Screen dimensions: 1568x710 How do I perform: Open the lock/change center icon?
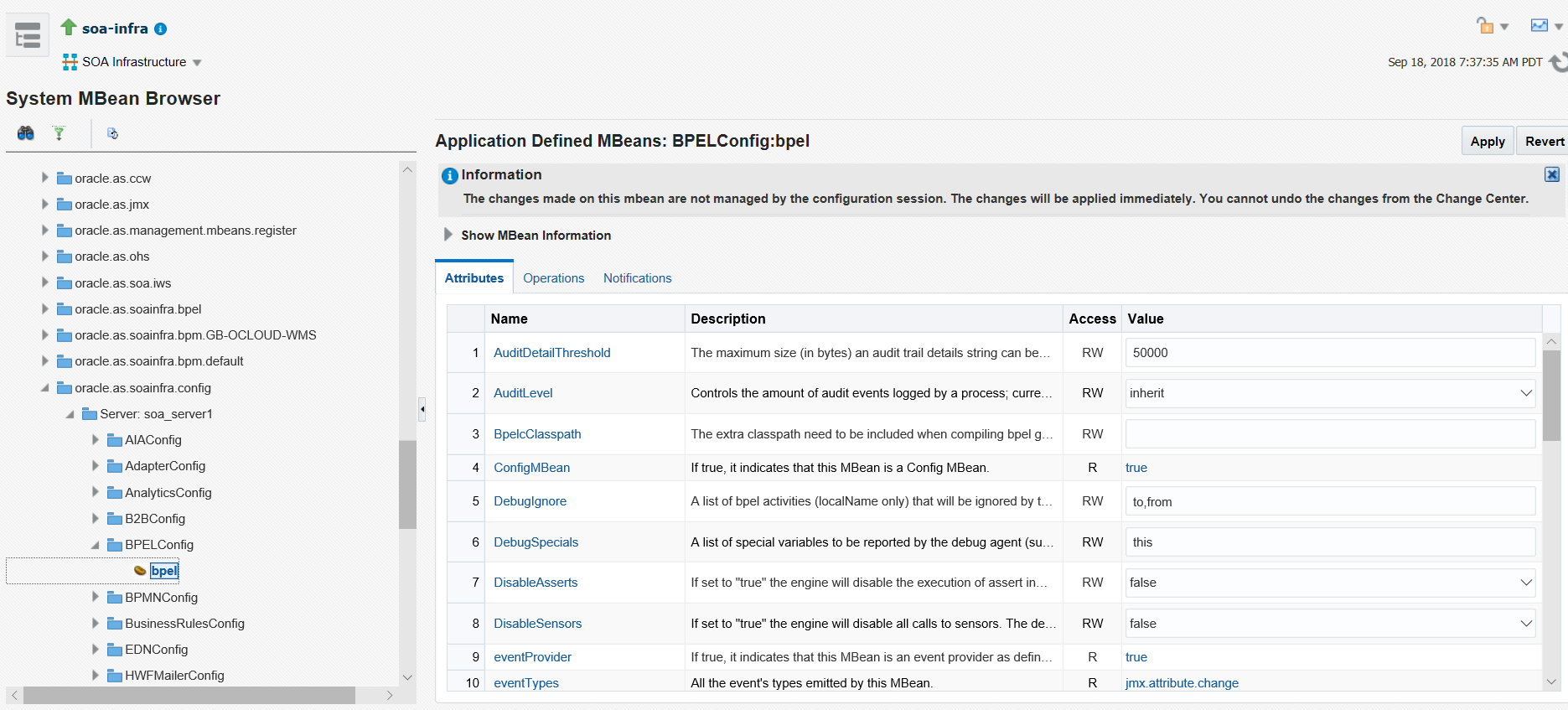pos(1485,26)
